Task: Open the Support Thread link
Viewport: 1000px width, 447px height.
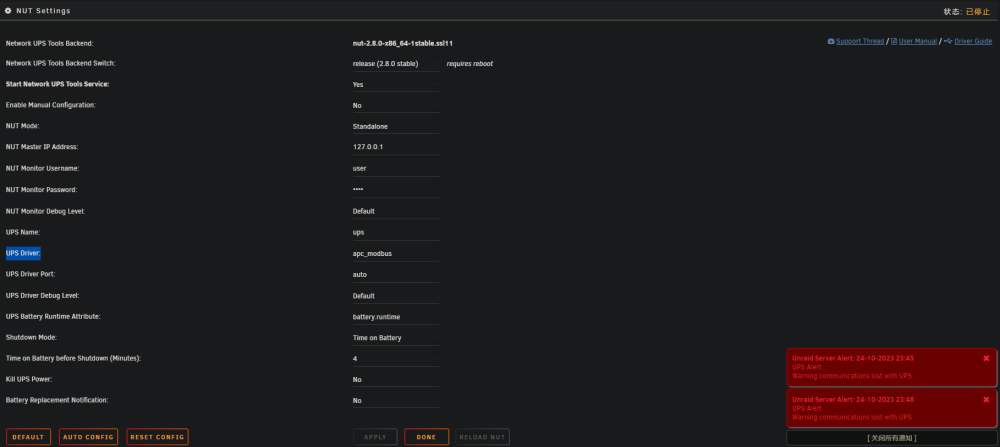Action: coord(860,41)
